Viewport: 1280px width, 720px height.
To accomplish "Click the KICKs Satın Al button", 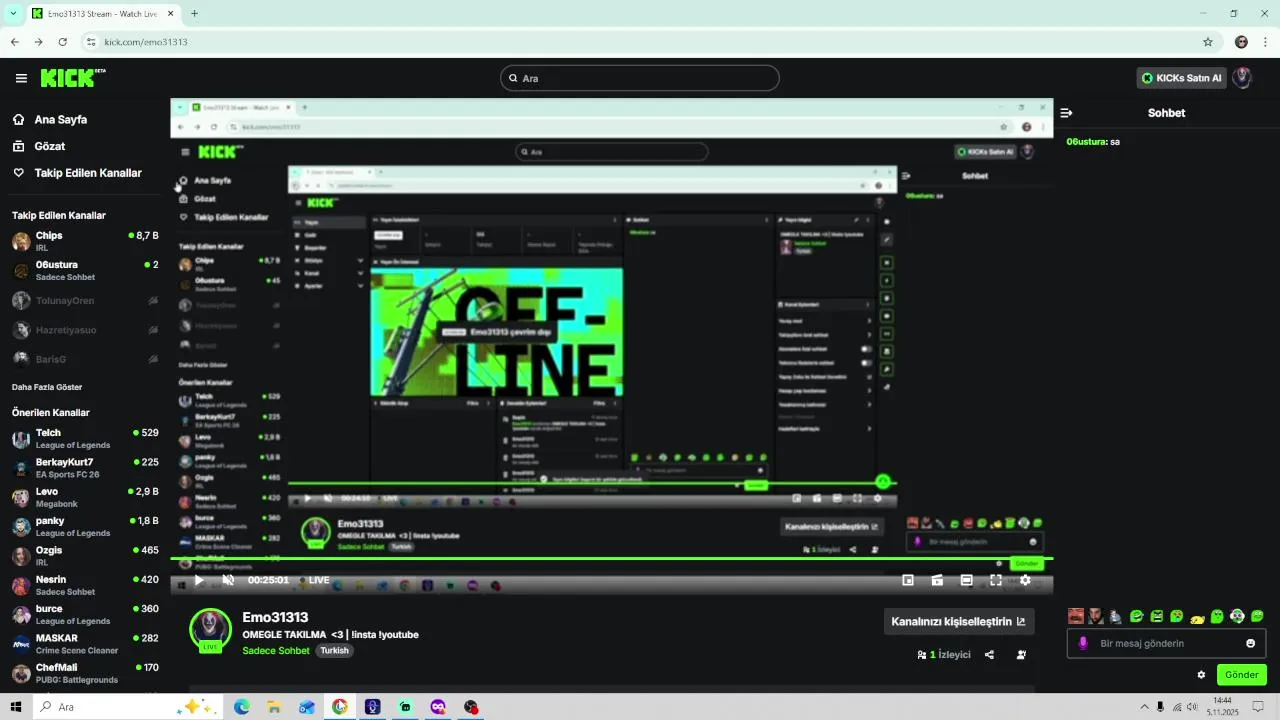I will [x=1181, y=78].
